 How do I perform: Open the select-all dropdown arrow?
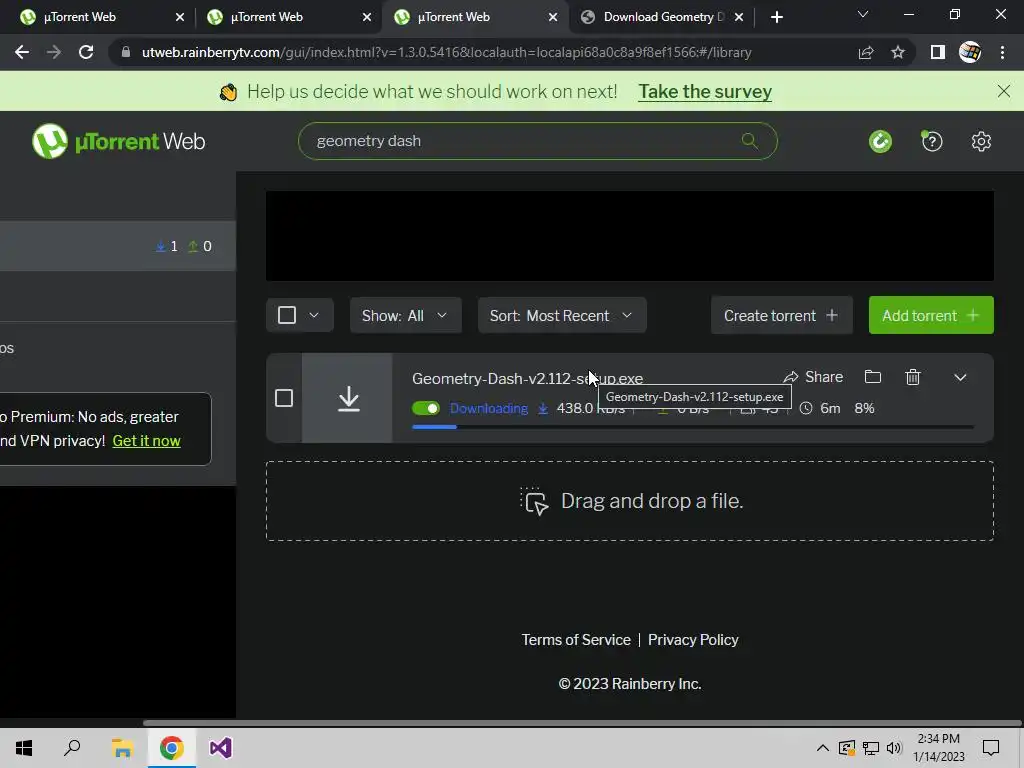pyautogui.click(x=313, y=315)
